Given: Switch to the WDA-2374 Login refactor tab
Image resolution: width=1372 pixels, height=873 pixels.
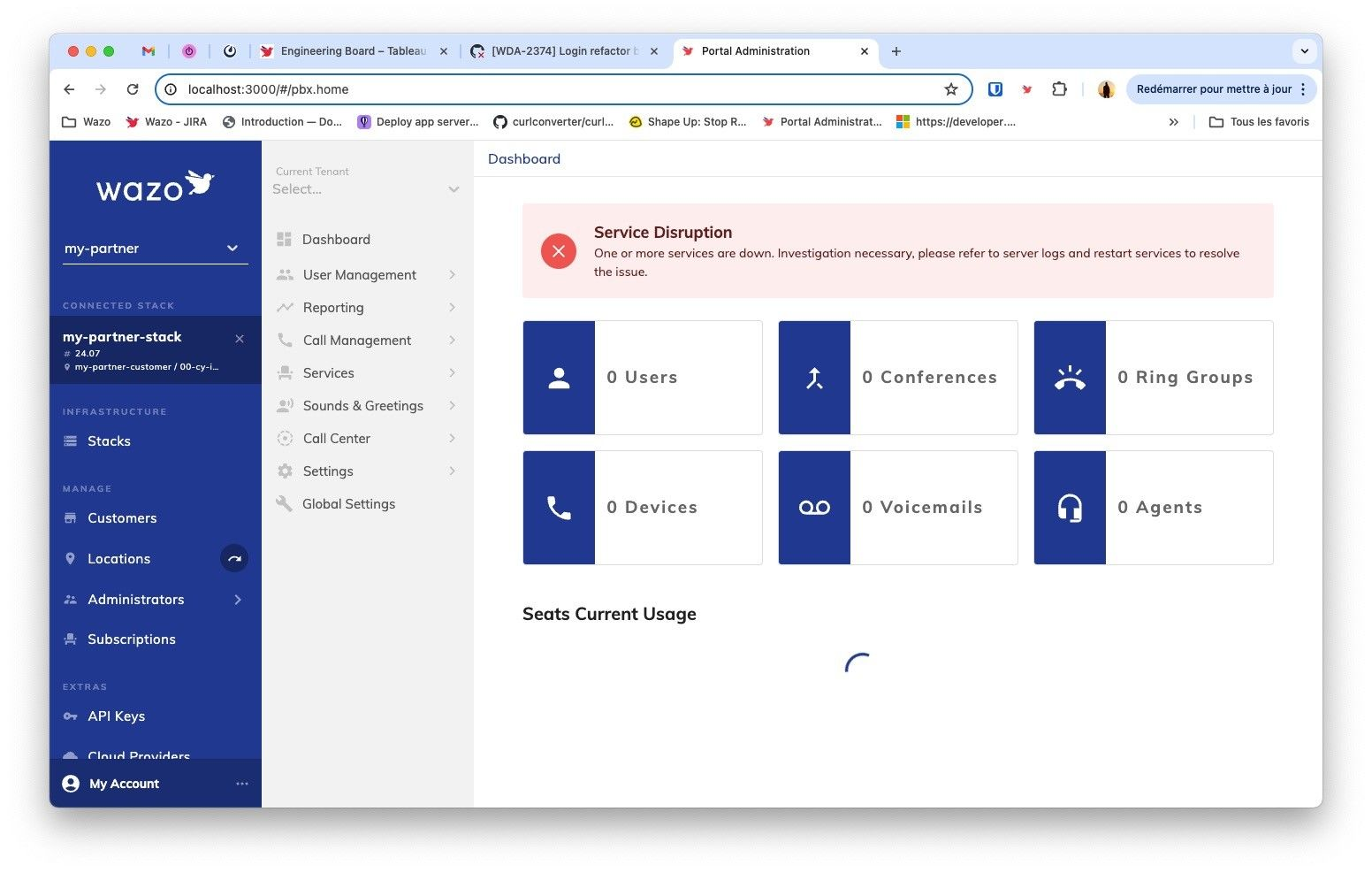Looking at the screenshot, I should click(563, 51).
